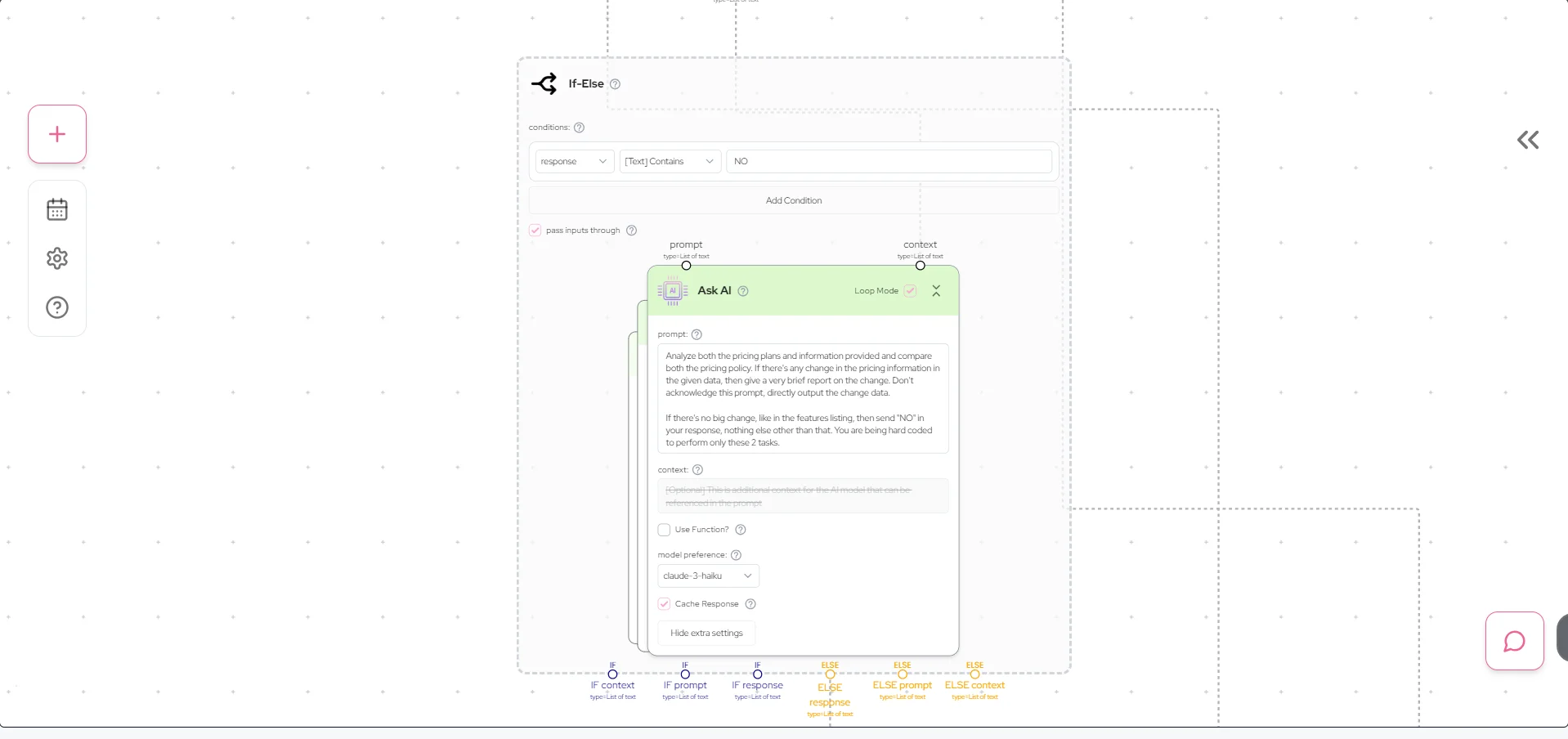Click the Add Condition button
Screen dimensions: 1568x739
point(794,200)
